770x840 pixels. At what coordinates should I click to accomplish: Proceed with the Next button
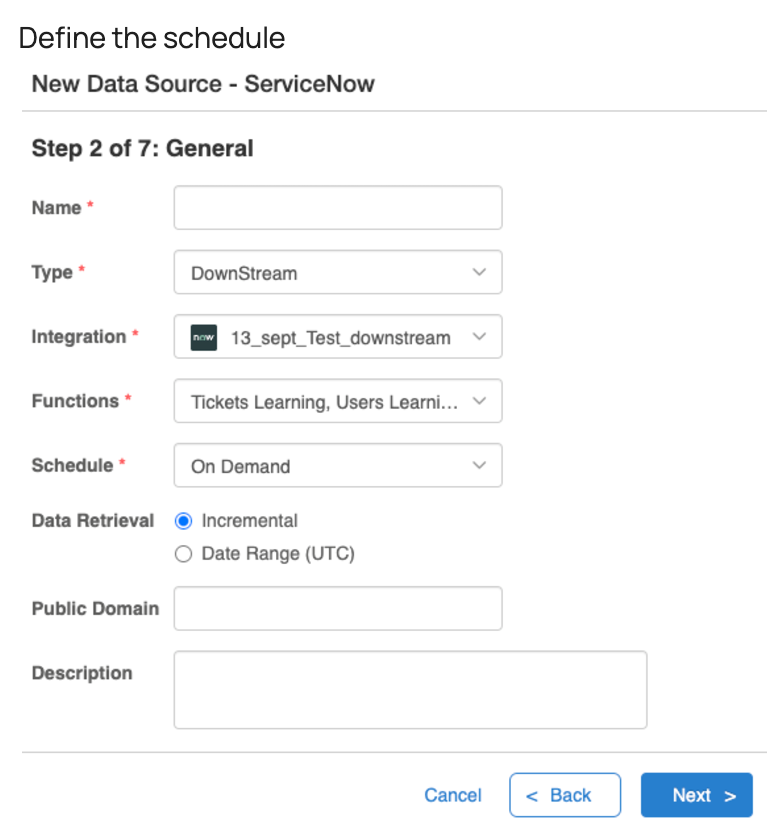(x=697, y=795)
